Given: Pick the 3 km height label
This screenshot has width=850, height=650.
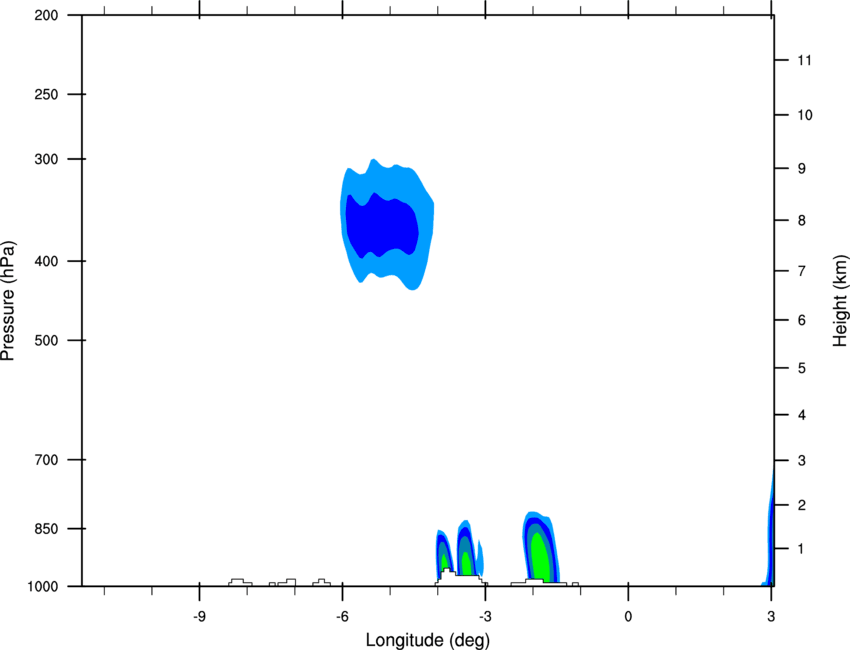Looking at the screenshot, I should (802, 461).
